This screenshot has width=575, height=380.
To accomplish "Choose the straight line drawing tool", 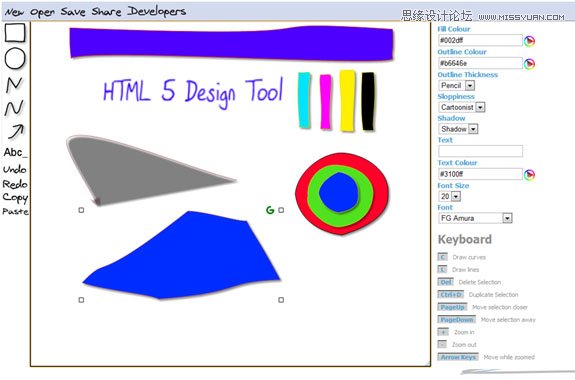I will [x=14, y=84].
